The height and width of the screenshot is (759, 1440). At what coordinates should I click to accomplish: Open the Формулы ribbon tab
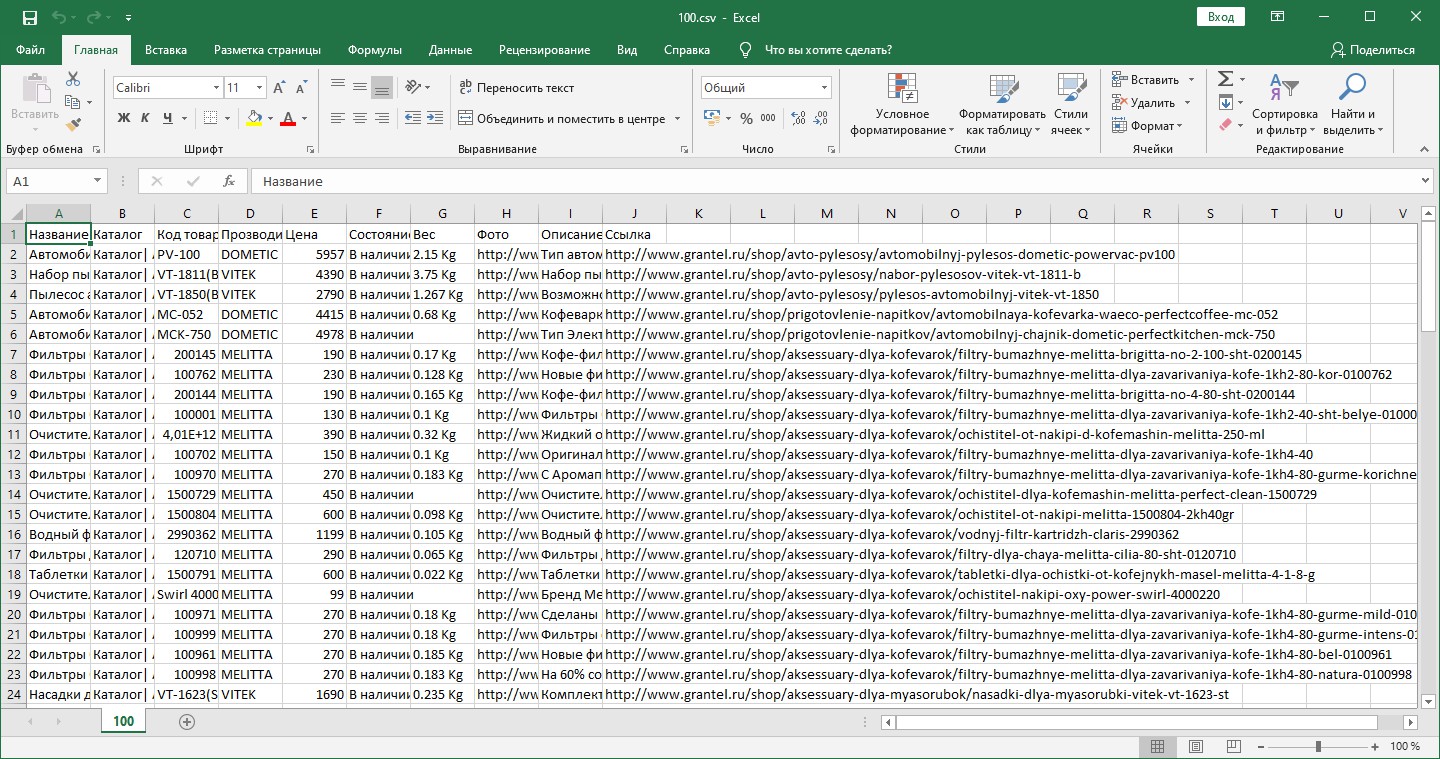pos(375,50)
